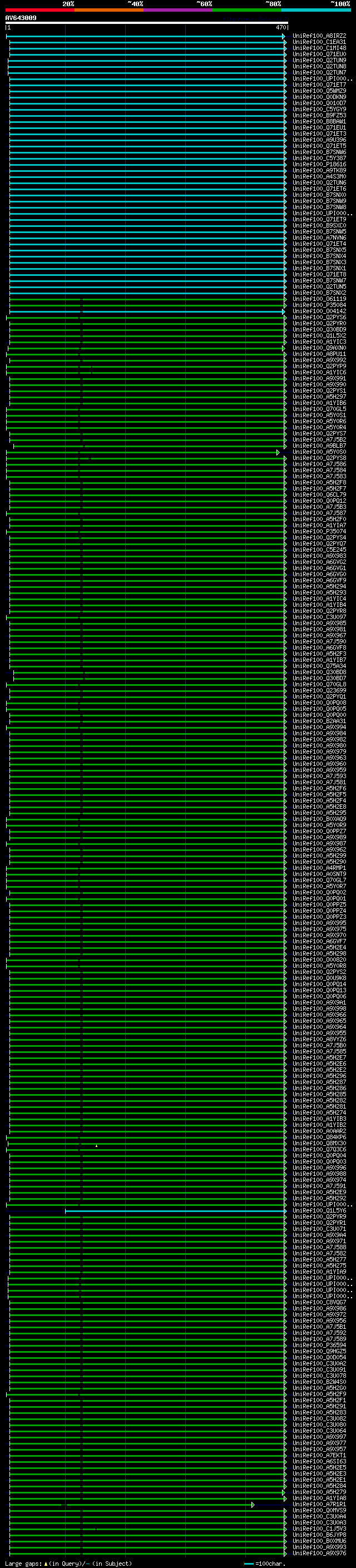Screen dimensions: 356x1568
Task: Select hit label UniRef100_B2W4S0
Action: coord(319,1382)
